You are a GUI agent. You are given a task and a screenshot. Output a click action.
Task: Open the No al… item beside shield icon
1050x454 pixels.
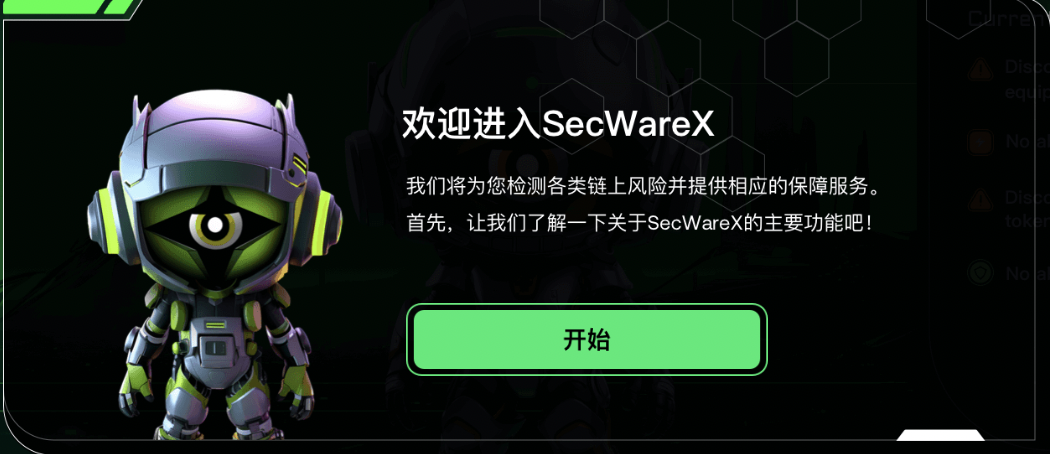[1027, 273]
